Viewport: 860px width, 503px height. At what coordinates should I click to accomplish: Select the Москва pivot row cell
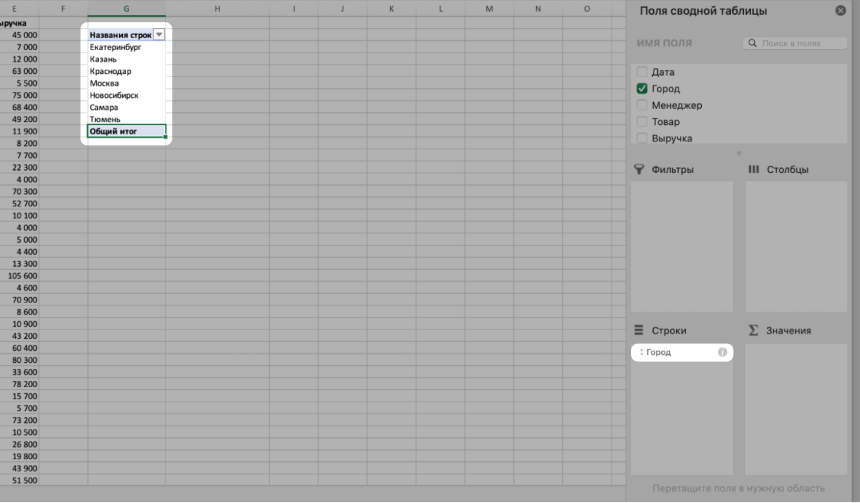[x=126, y=83]
